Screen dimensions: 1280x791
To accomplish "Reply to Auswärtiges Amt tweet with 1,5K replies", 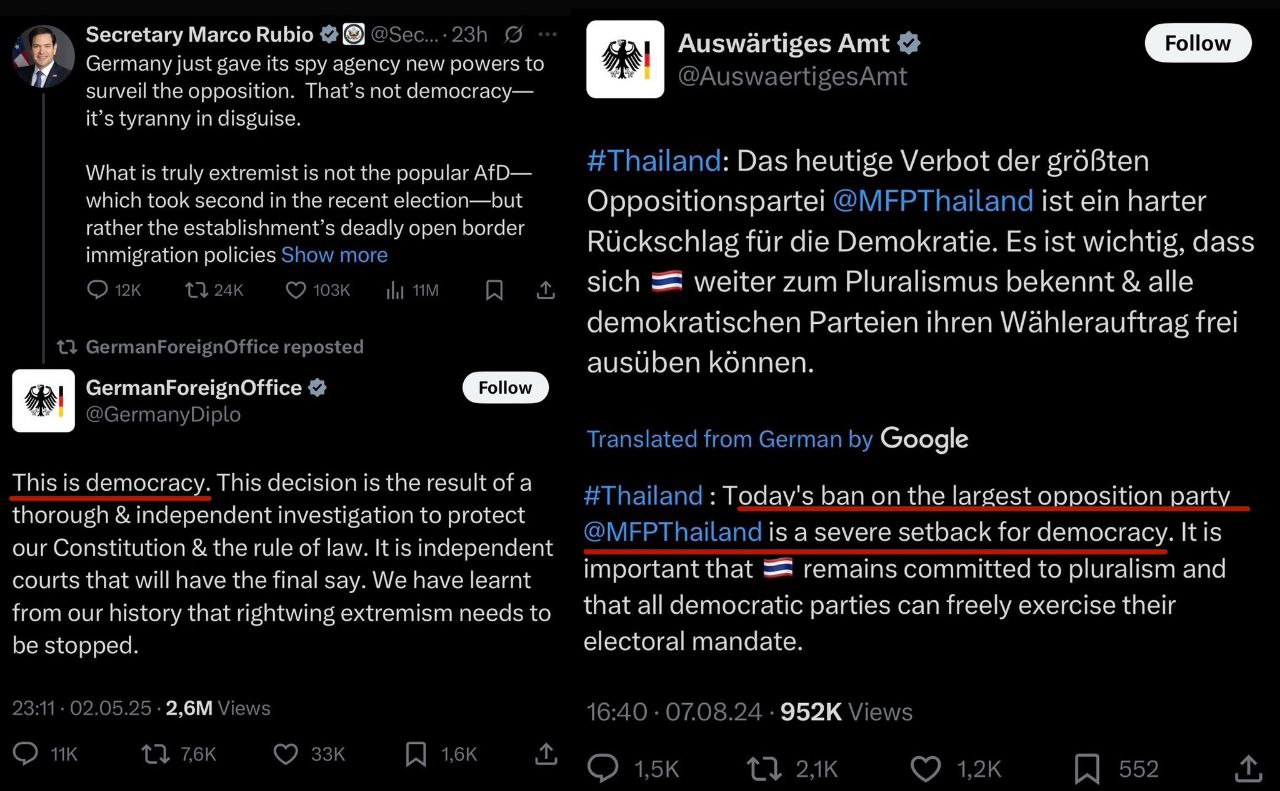I will point(603,768).
